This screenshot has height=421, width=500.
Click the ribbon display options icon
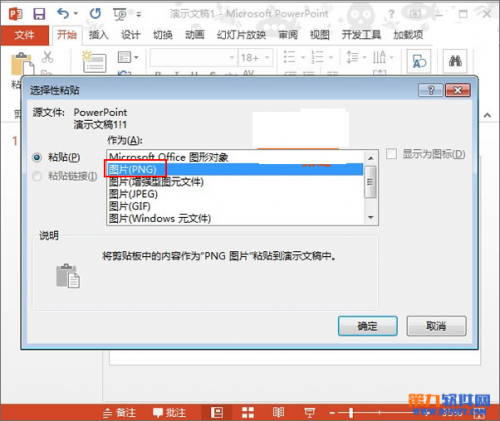click(x=415, y=14)
